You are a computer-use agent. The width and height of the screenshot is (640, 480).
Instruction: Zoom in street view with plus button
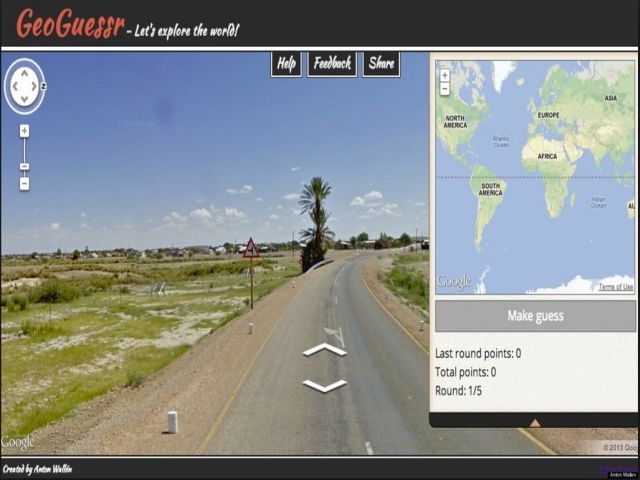point(24,131)
